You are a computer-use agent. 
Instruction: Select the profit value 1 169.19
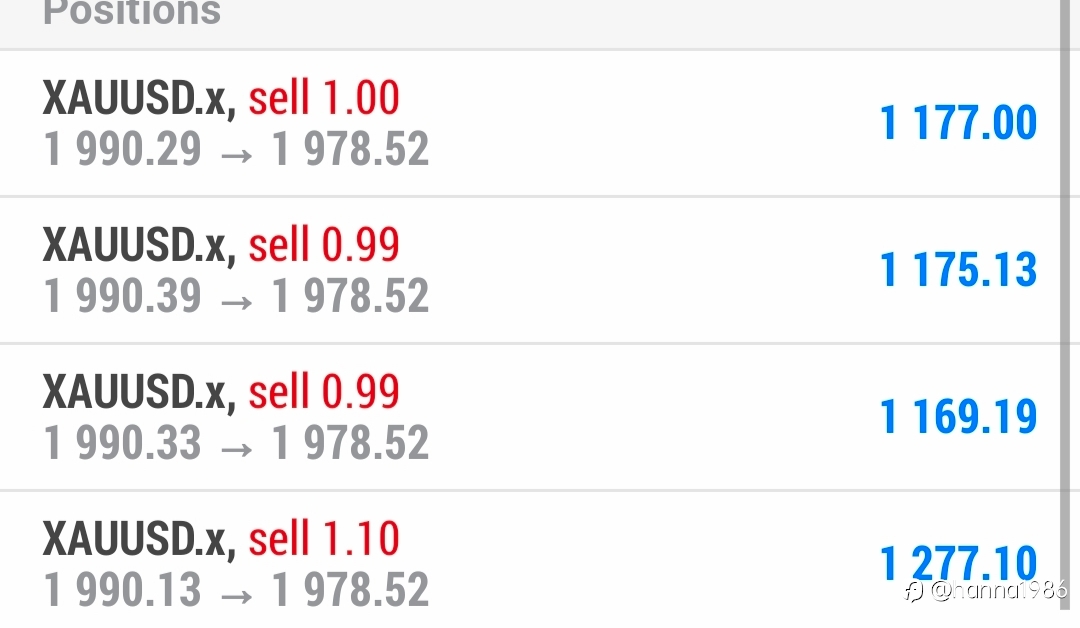(958, 417)
